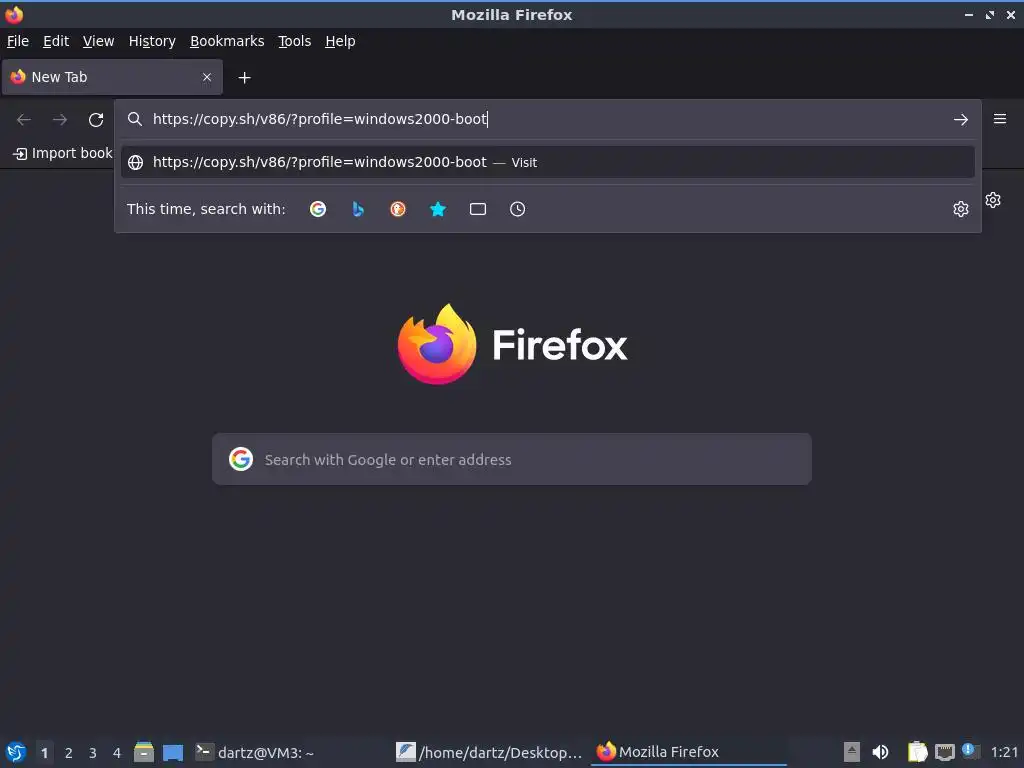Image resolution: width=1024 pixels, height=768 pixels.
Task: Open the Tools menu
Action: click(295, 41)
